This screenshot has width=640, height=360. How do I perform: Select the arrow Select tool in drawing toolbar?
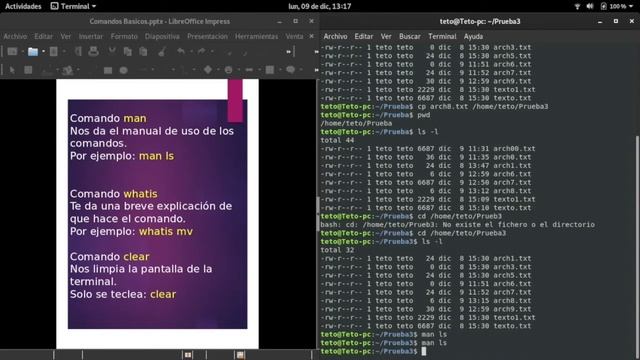tap(12, 70)
